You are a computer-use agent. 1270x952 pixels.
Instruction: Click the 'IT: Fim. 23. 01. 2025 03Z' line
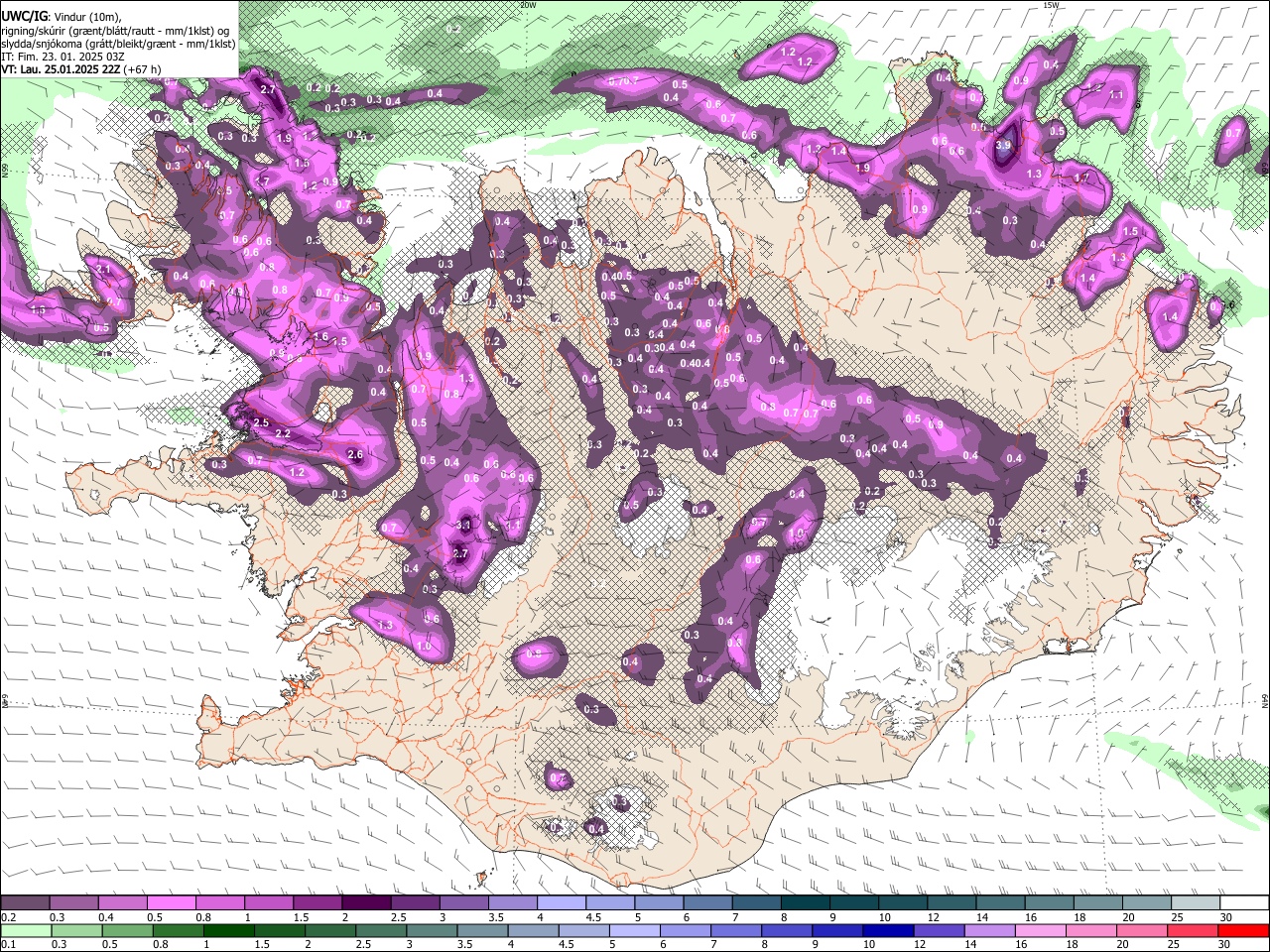point(63,57)
